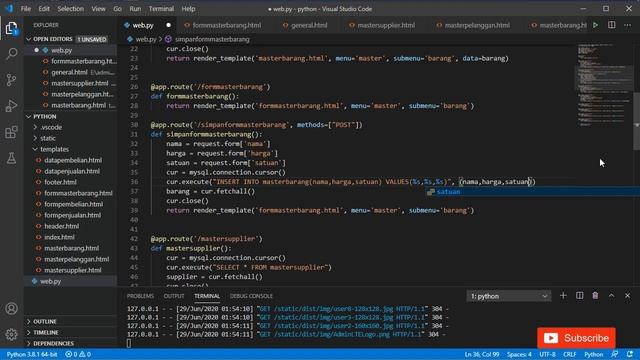Split the terminal panel
Image resolution: width=640 pixels, height=360 pixels.
580,296
